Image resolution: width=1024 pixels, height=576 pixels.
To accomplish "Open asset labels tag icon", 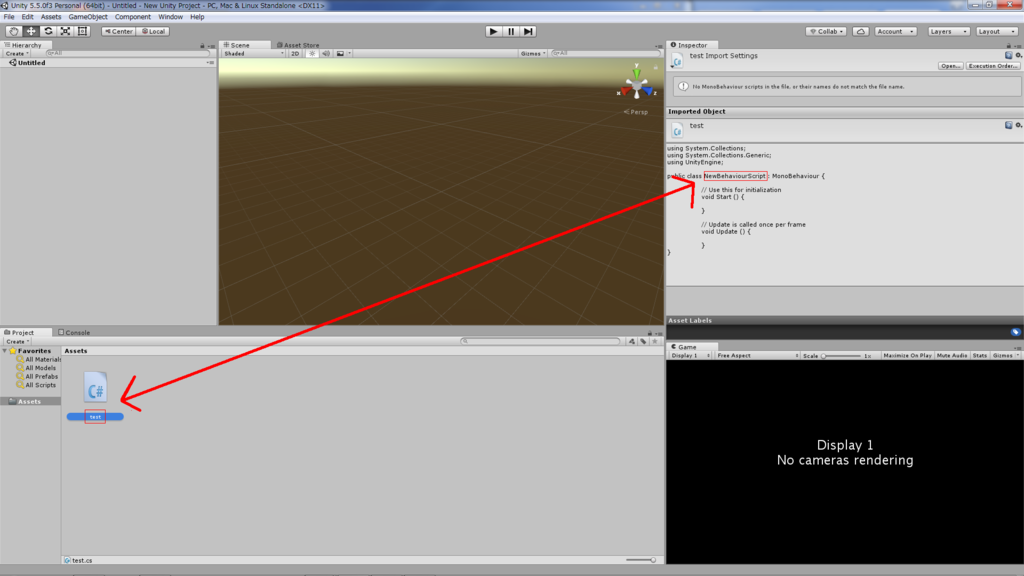I will pyautogui.click(x=1016, y=332).
